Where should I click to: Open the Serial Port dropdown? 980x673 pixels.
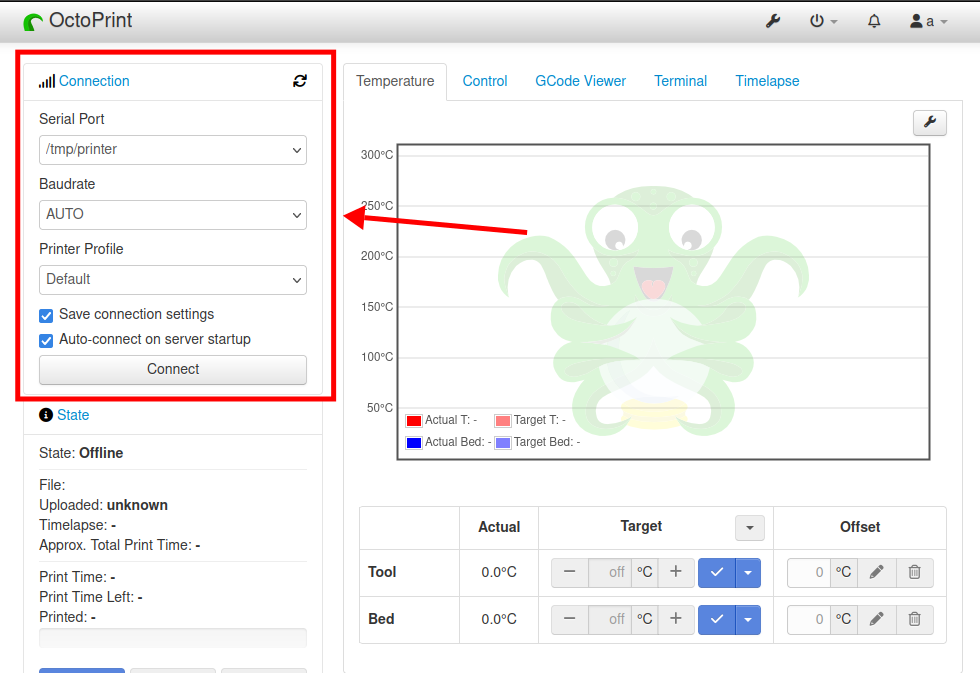(172, 150)
